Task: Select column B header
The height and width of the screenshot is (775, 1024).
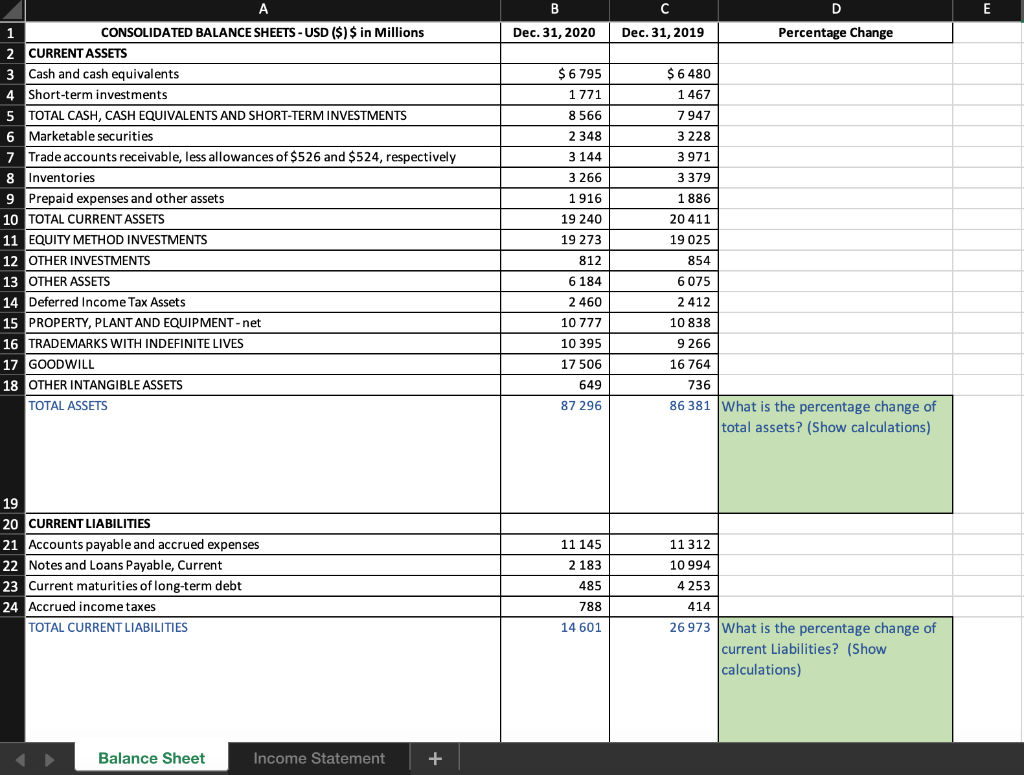Action: point(554,10)
